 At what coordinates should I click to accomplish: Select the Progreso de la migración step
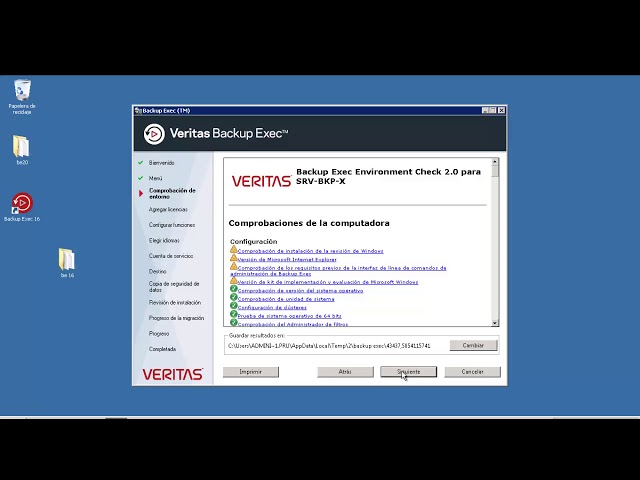(x=176, y=318)
